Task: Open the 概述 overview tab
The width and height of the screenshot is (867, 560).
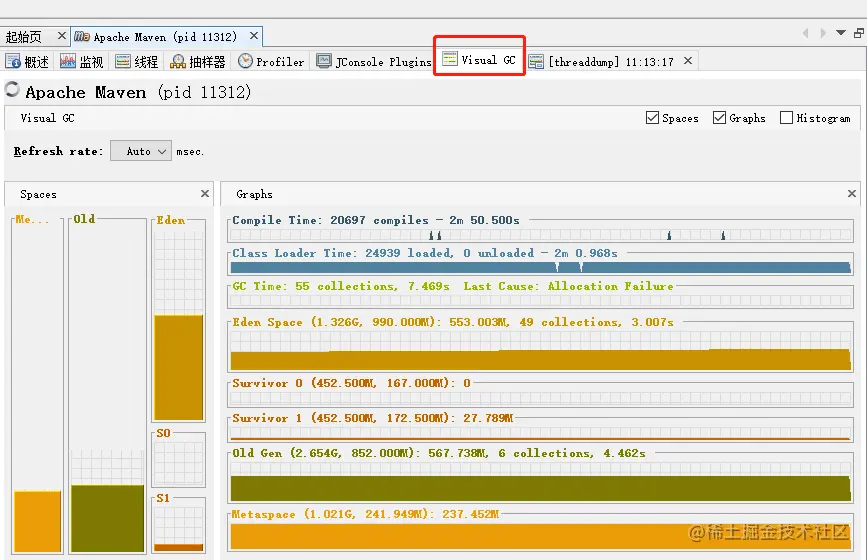Action: pos(27,61)
